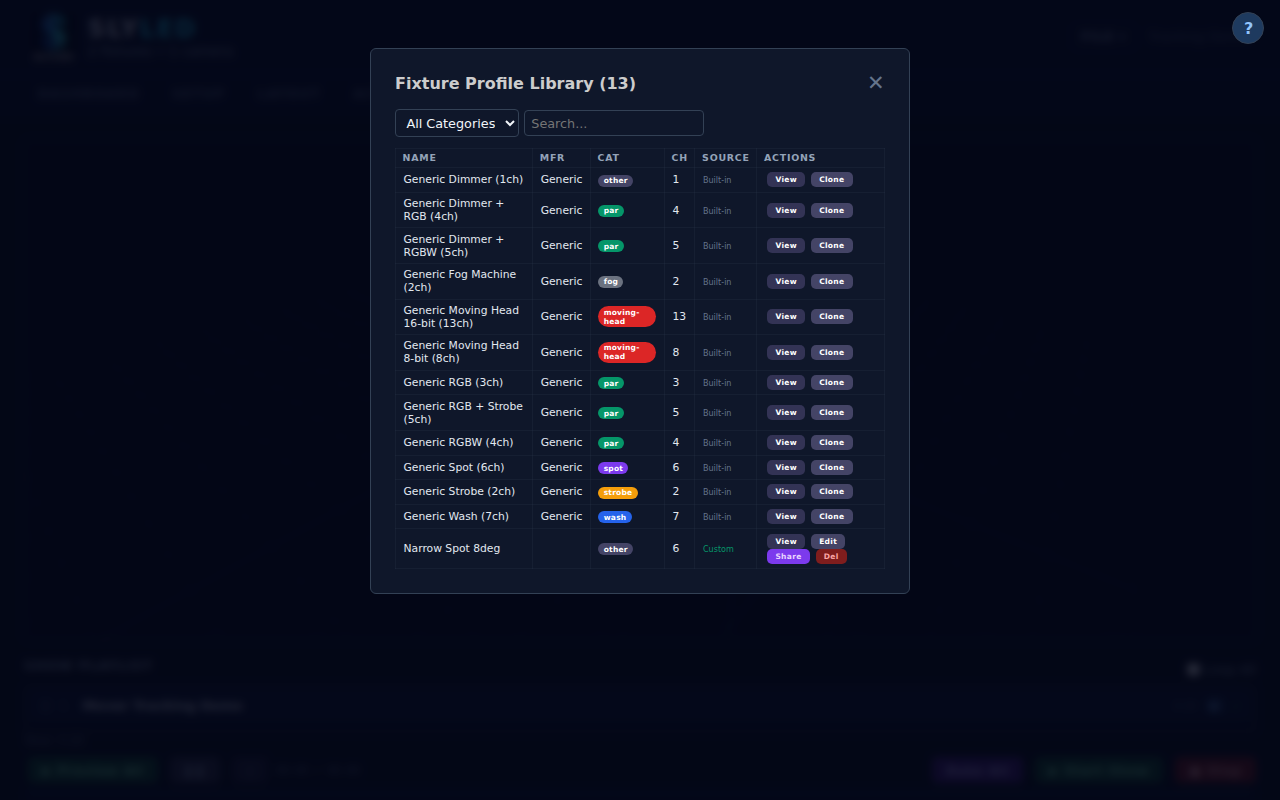
Task: Open the help question-mark icon at top right
Action: coord(1247,27)
